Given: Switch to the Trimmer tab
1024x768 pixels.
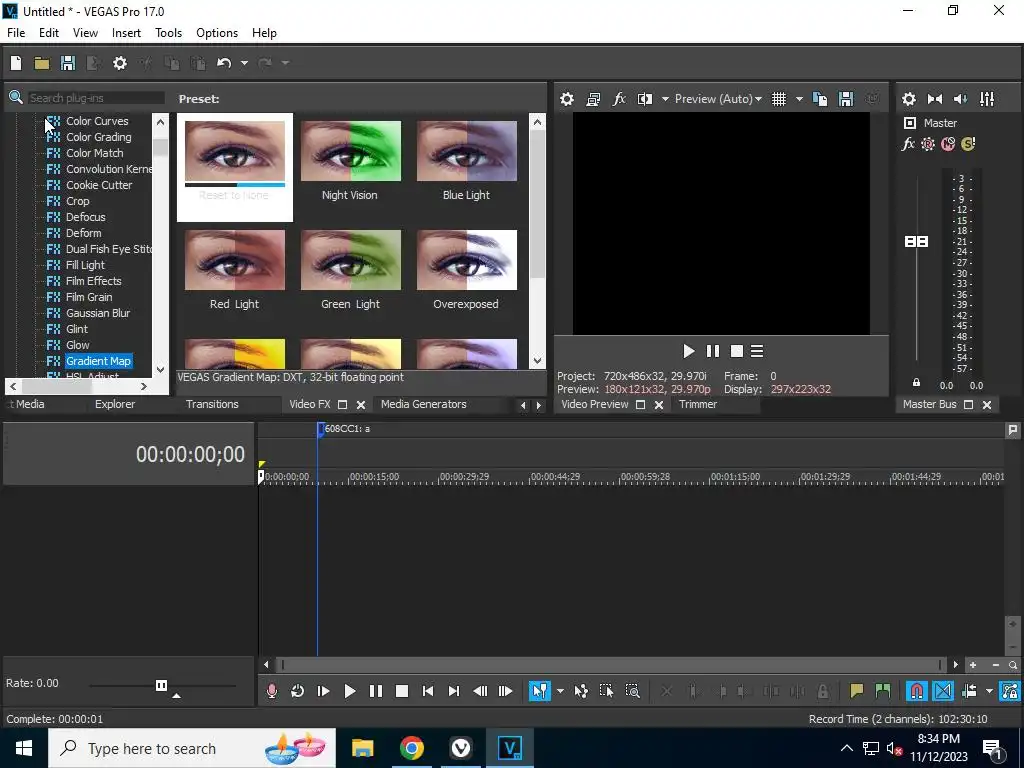Looking at the screenshot, I should pyautogui.click(x=697, y=404).
